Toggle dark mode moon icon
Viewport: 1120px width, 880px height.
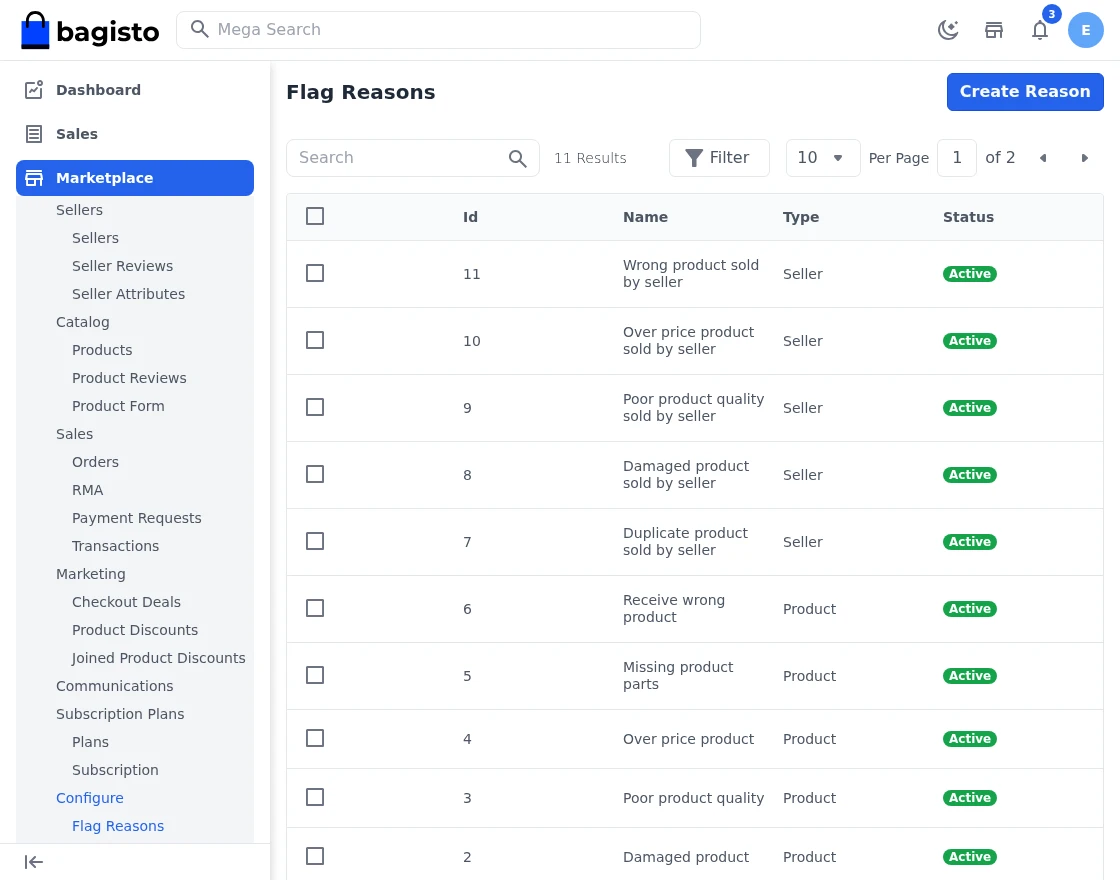coord(948,30)
